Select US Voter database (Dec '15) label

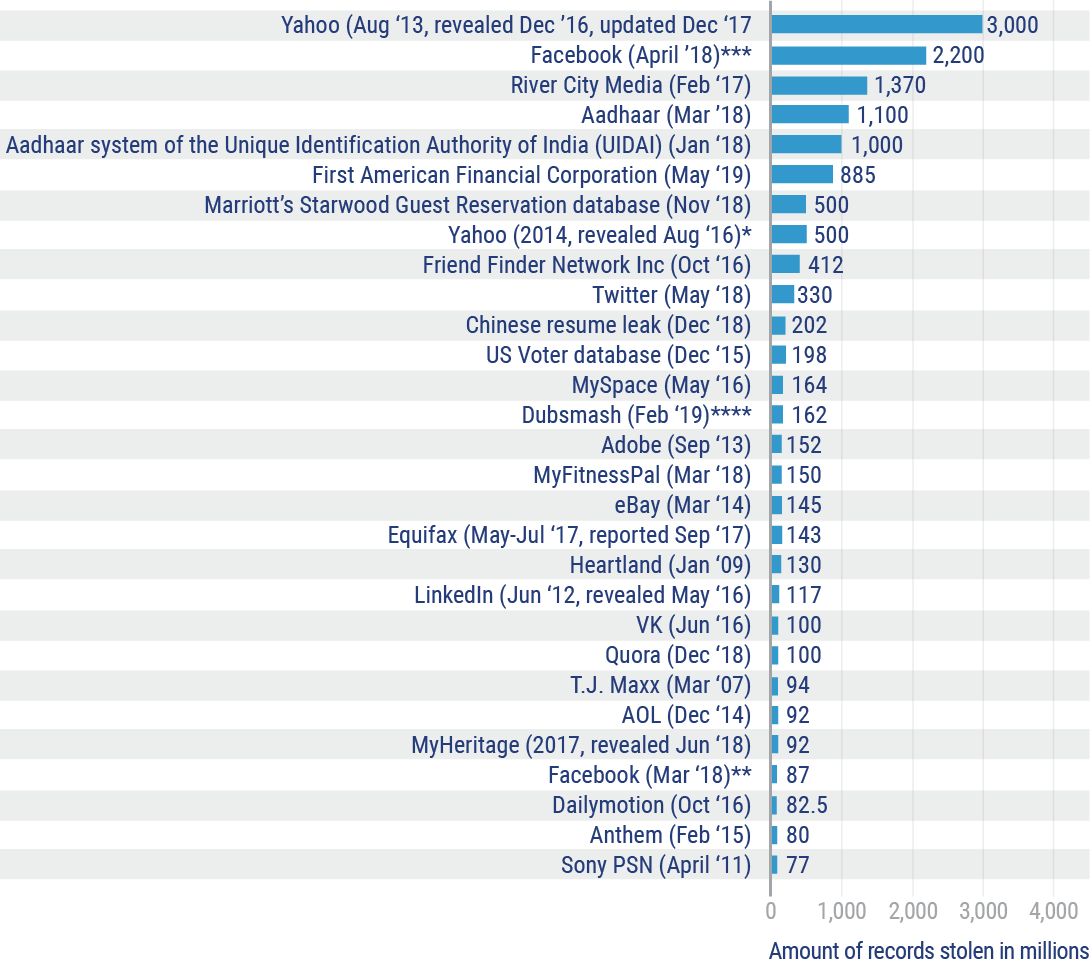pyautogui.click(x=619, y=354)
